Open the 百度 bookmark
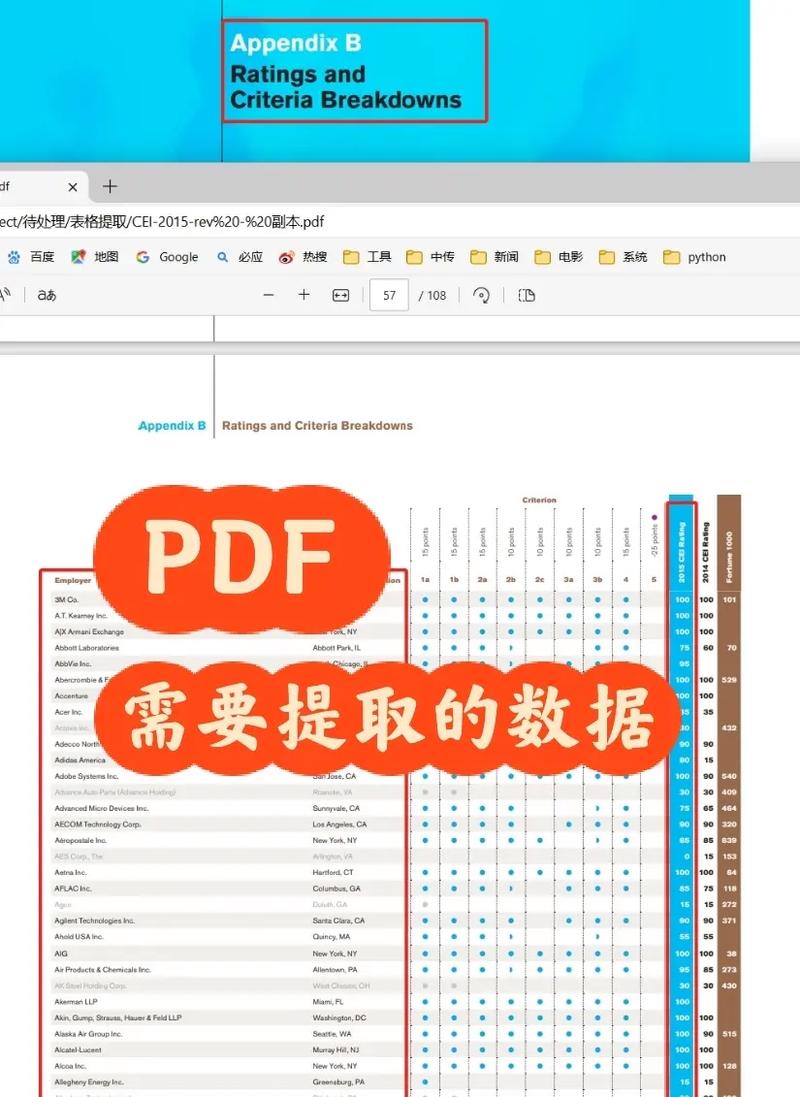This screenshot has width=800, height=1097. click(31, 257)
